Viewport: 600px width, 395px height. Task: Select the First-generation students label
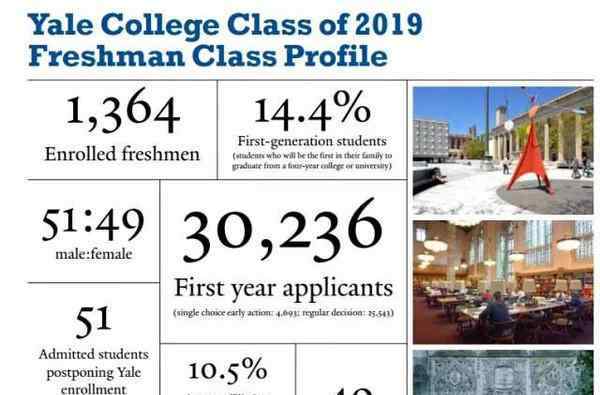pyautogui.click(x=312, y=141)
